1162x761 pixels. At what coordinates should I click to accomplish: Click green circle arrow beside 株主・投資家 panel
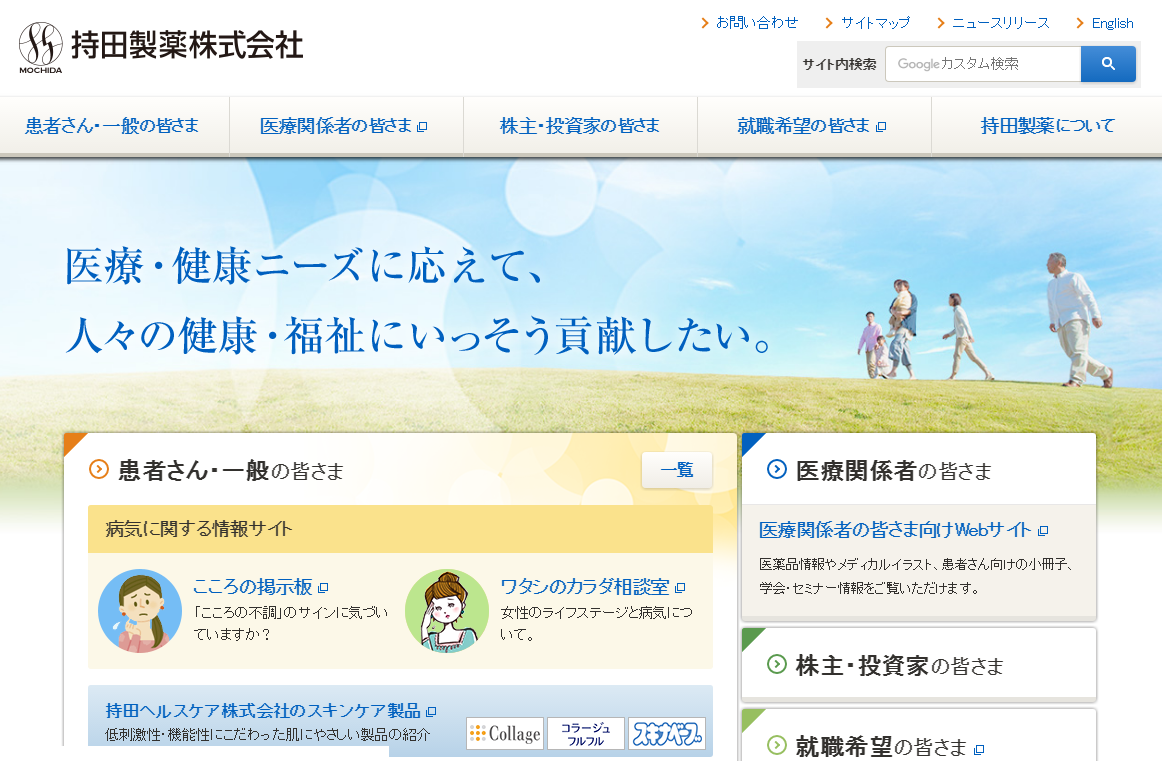777,665
